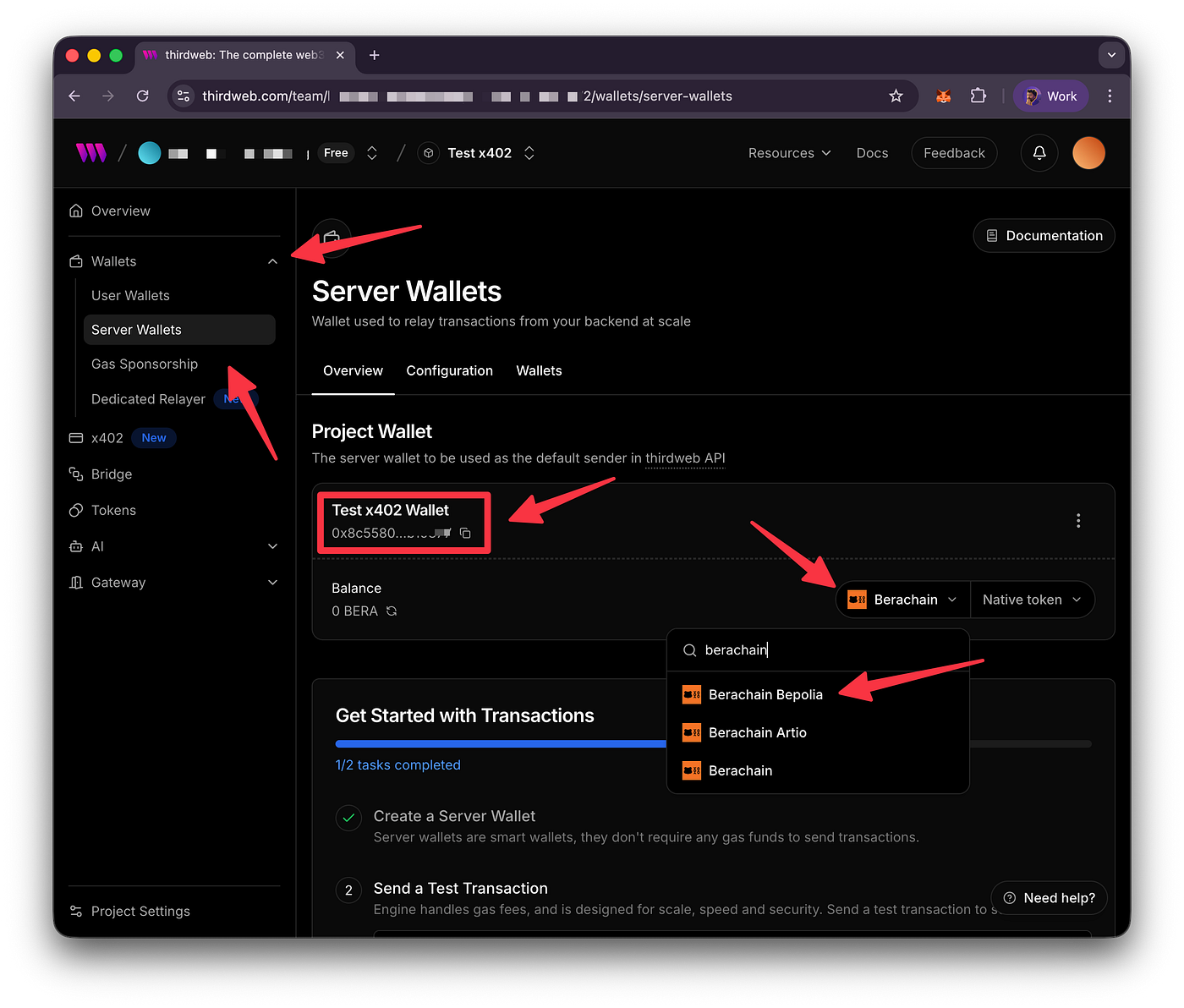The image size is (1184, 1008).
Task: Click the chain search field containing berachain
Action: pos(818,650)
